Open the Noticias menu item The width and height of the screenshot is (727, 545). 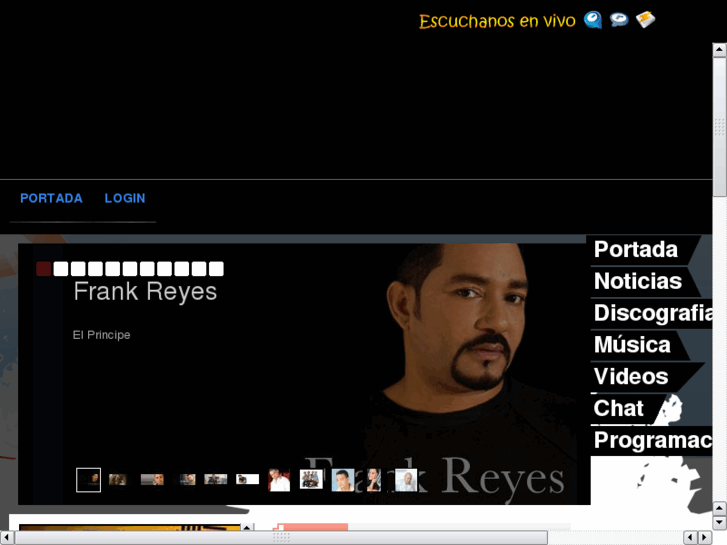pyautogui.click(x=638, y=281)
